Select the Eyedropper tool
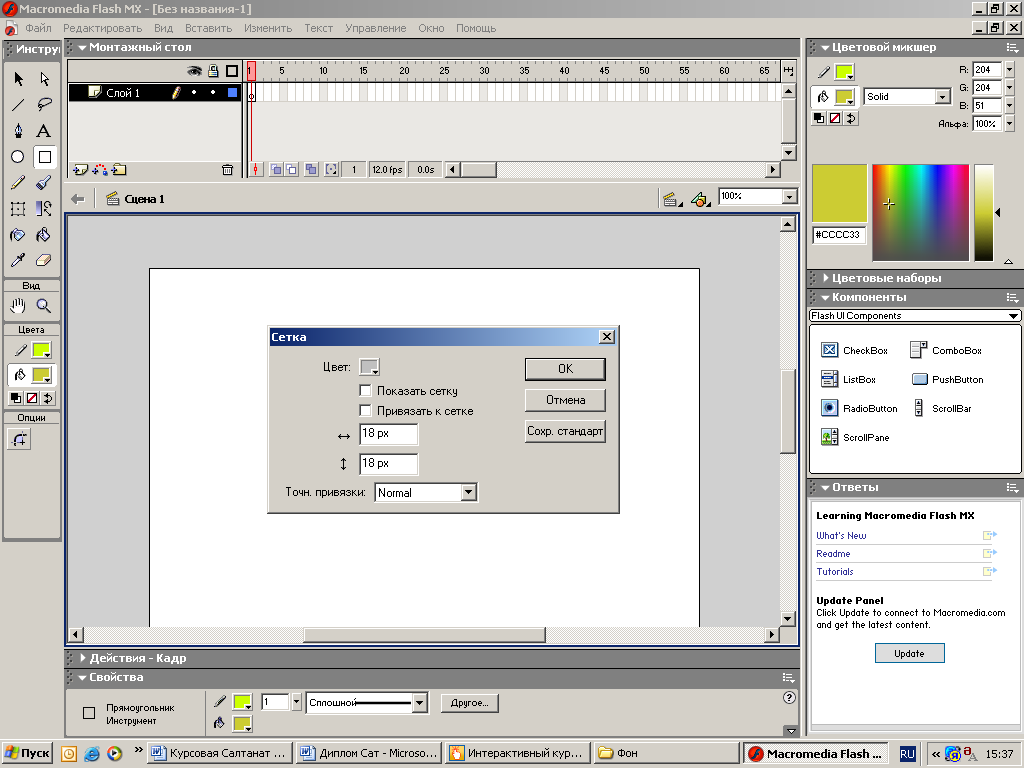This screenshot has width=1024, height=768. click(x=18, y=261)
